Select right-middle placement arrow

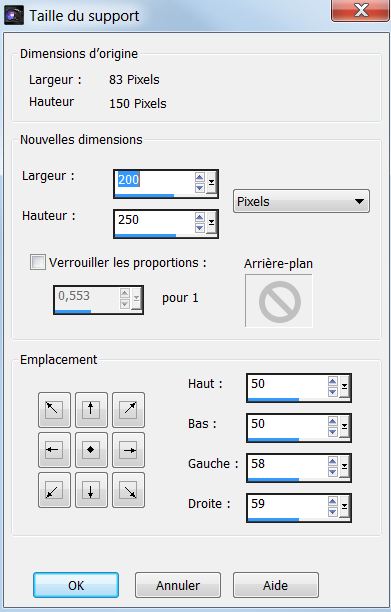[x=128, y=450]
